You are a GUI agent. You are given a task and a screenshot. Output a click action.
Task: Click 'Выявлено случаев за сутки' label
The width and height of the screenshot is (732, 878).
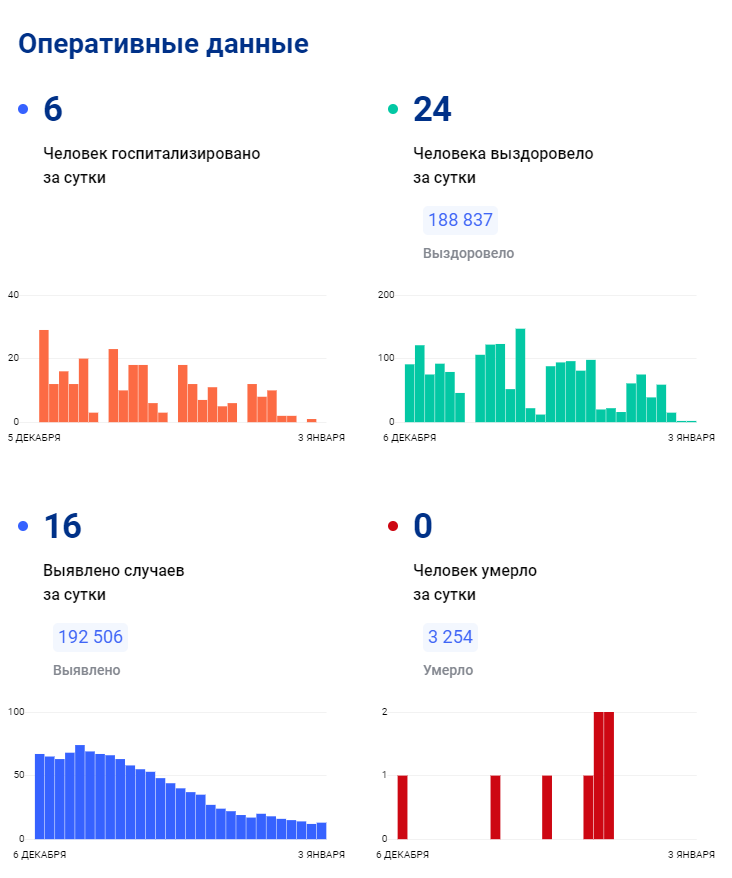pyautogui.click(x=113, y=582)
